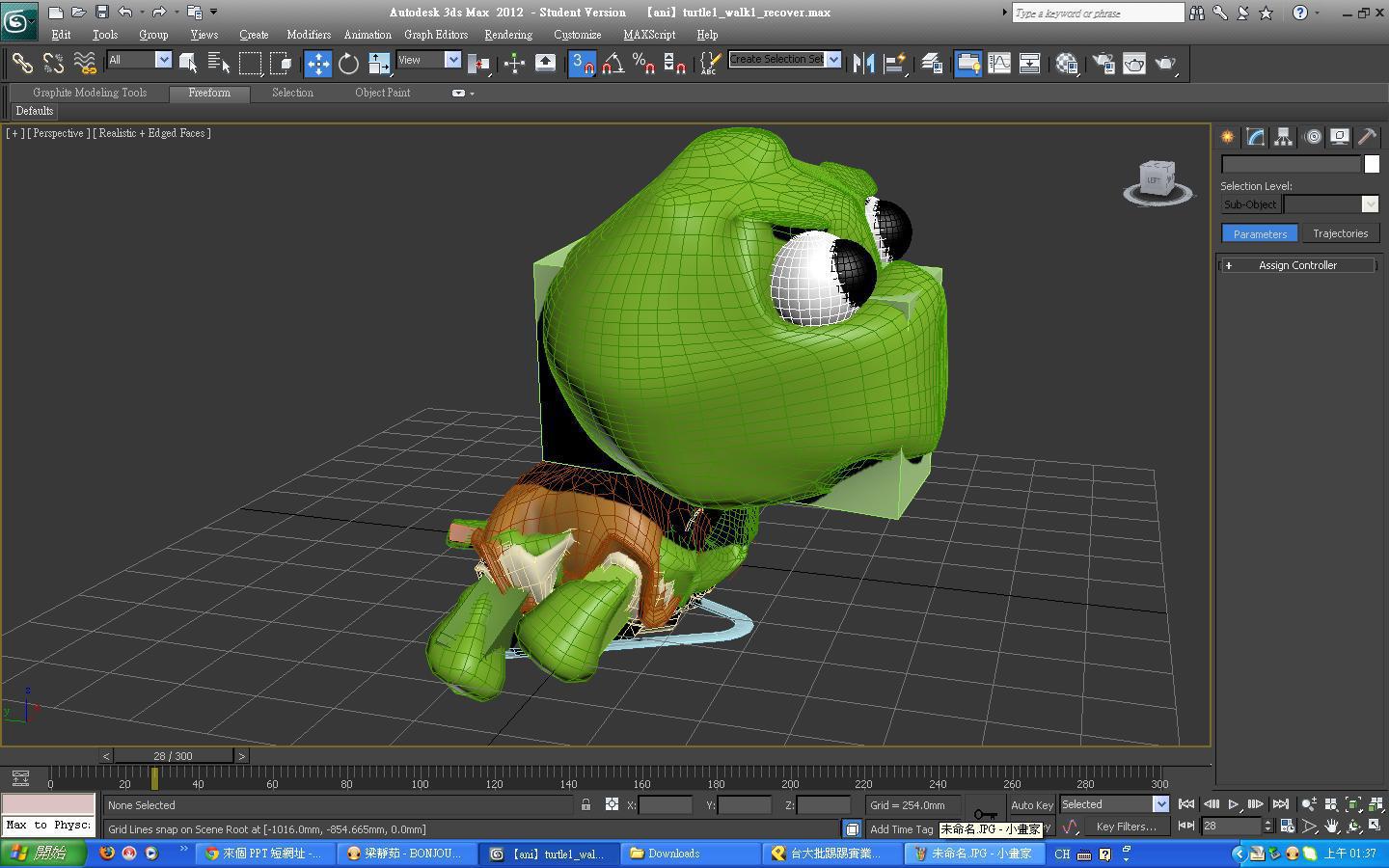Click the Unlink Selection icon
This screenshot has width=1389, height=868.
point(53,64)
